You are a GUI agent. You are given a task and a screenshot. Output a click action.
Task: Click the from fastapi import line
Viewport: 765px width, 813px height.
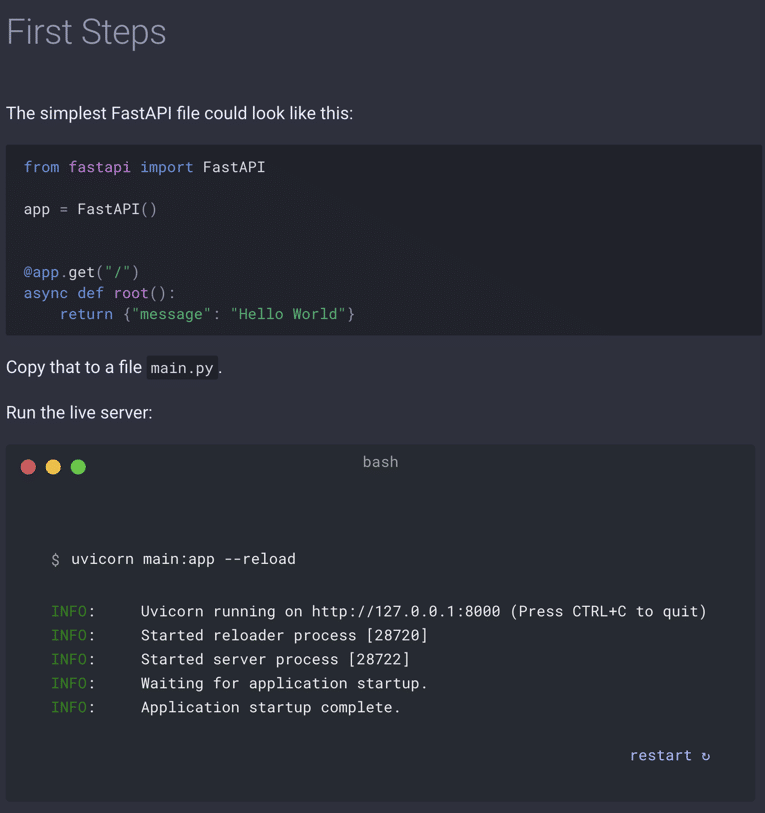point(144,167)
